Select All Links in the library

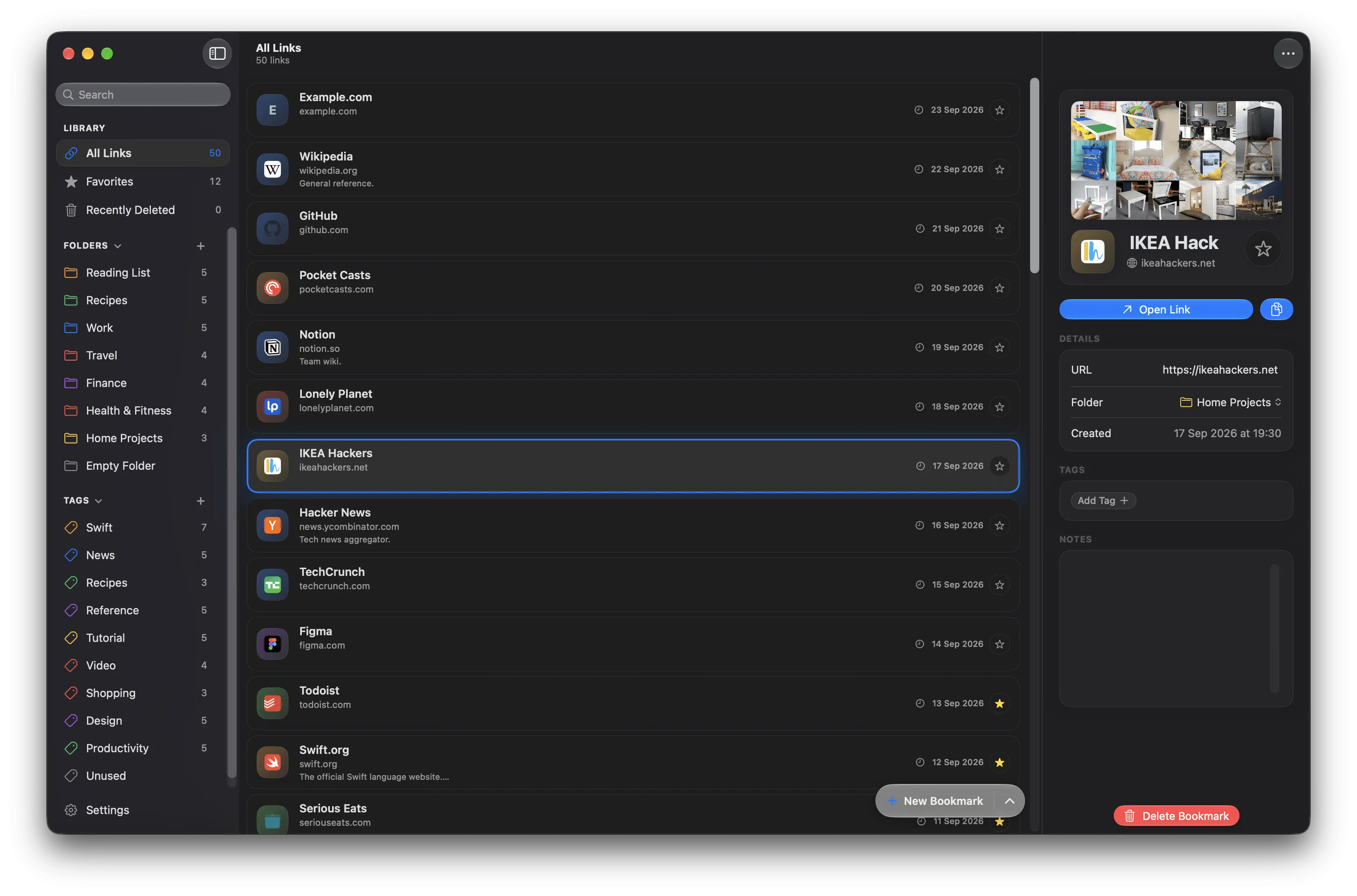pyautogui.click(x=143, y=153)
